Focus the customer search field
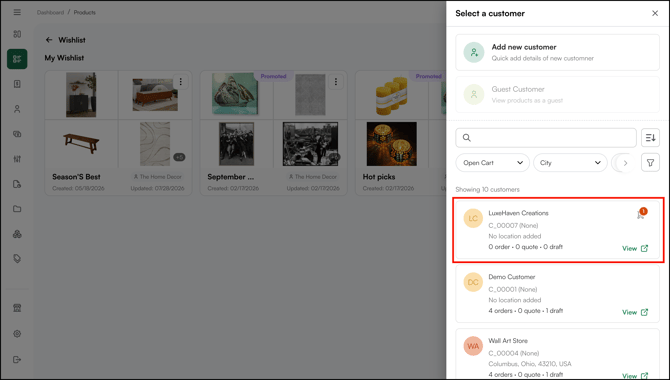The image size is (670, 380). (x=546, y=138)
